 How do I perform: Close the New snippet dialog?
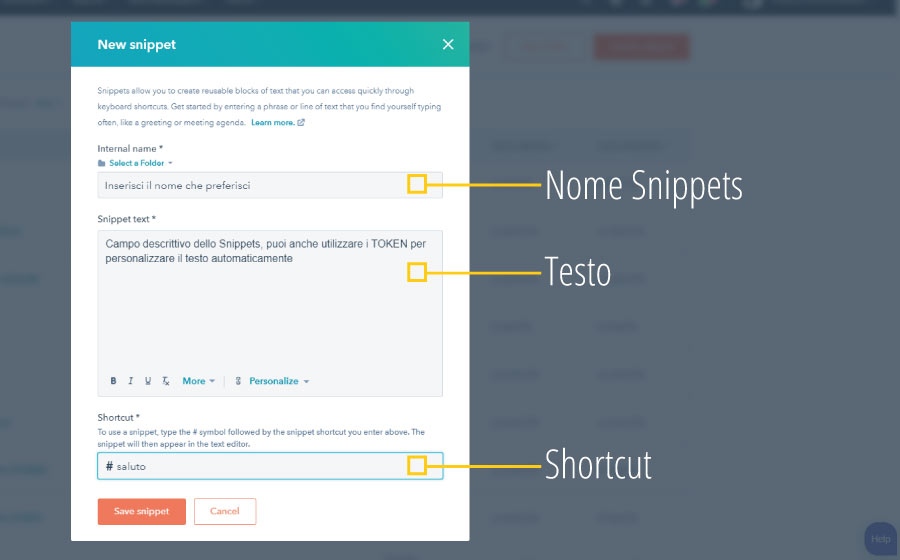point(448,44)
